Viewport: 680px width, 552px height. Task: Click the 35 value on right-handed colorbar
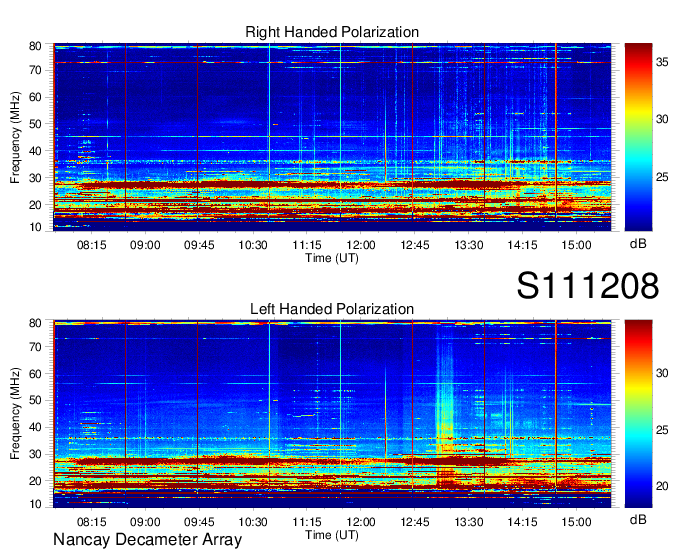(x=662, y=62)
